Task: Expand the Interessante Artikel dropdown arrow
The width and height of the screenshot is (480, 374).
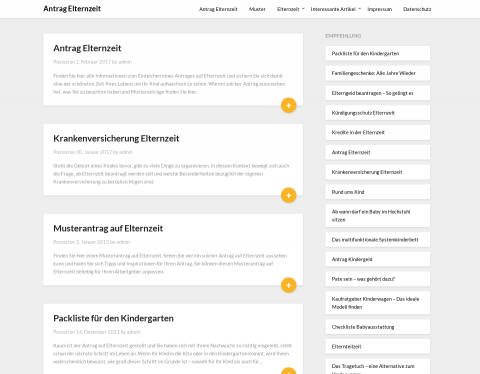Action: [359, 9]
